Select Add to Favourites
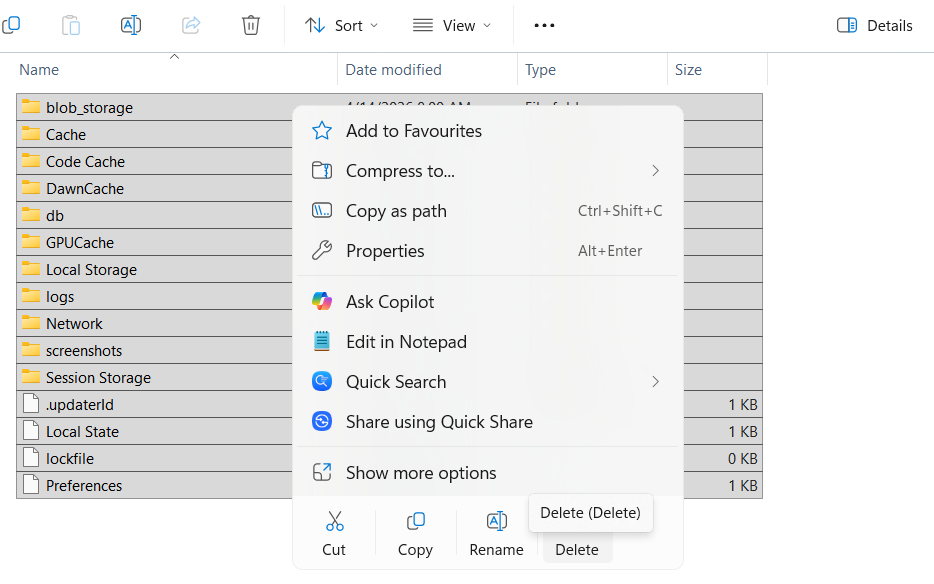This screenshot has width=934, height=584. pos(413,131)
